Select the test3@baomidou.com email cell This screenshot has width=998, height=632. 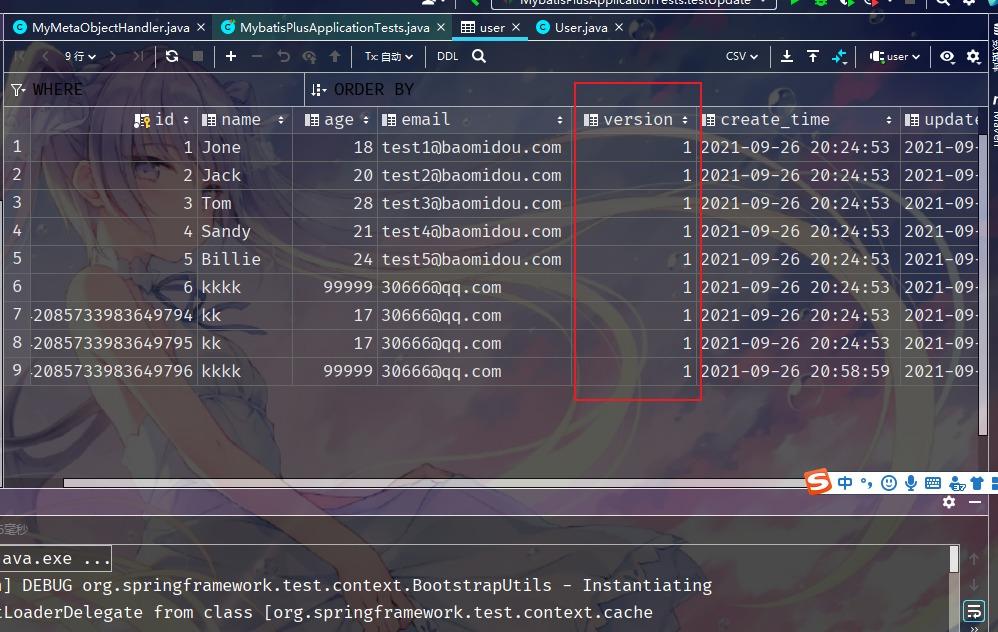(x=474, y=203)
